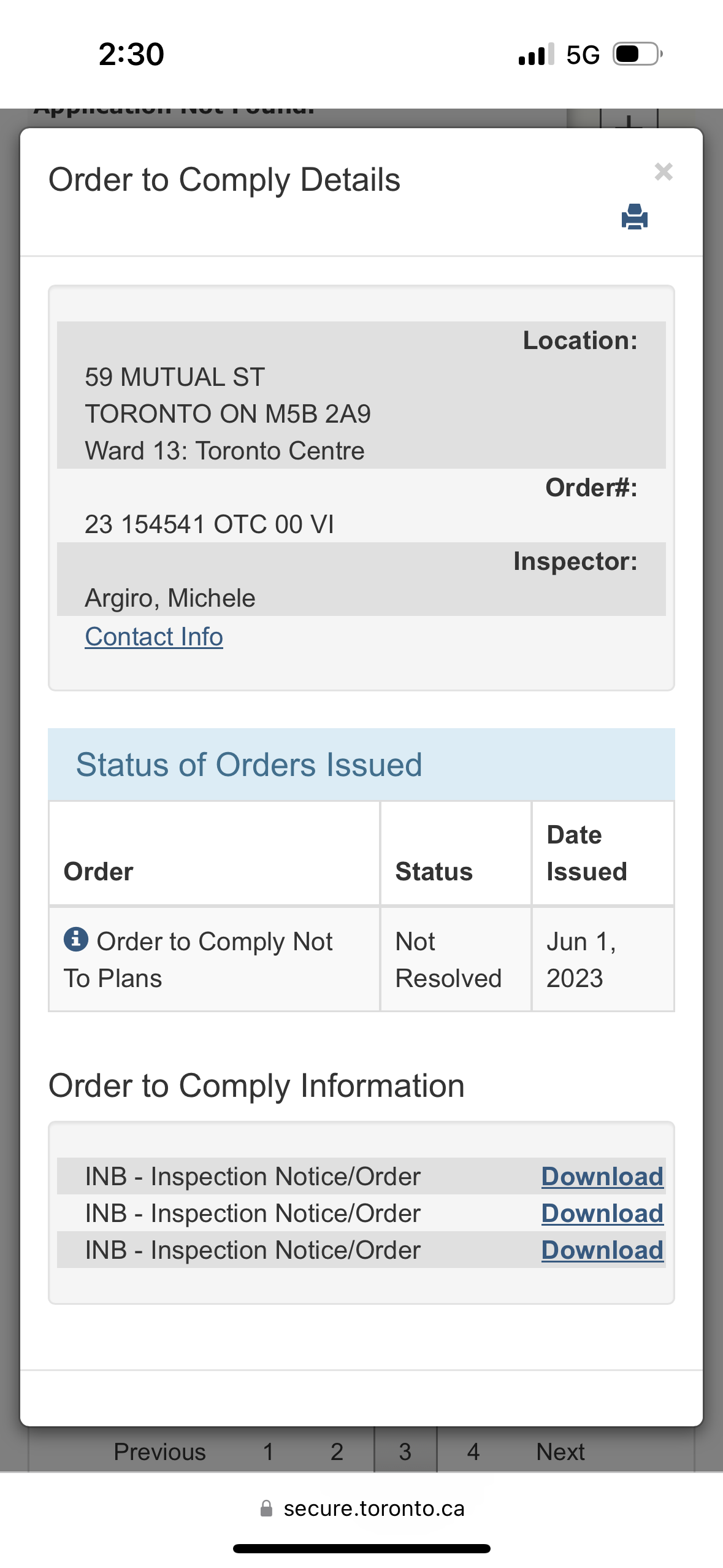This screenshot has width=723, height=1568.
Task: Tap the battery icon in status bar
Action: (x=638, y=54)
